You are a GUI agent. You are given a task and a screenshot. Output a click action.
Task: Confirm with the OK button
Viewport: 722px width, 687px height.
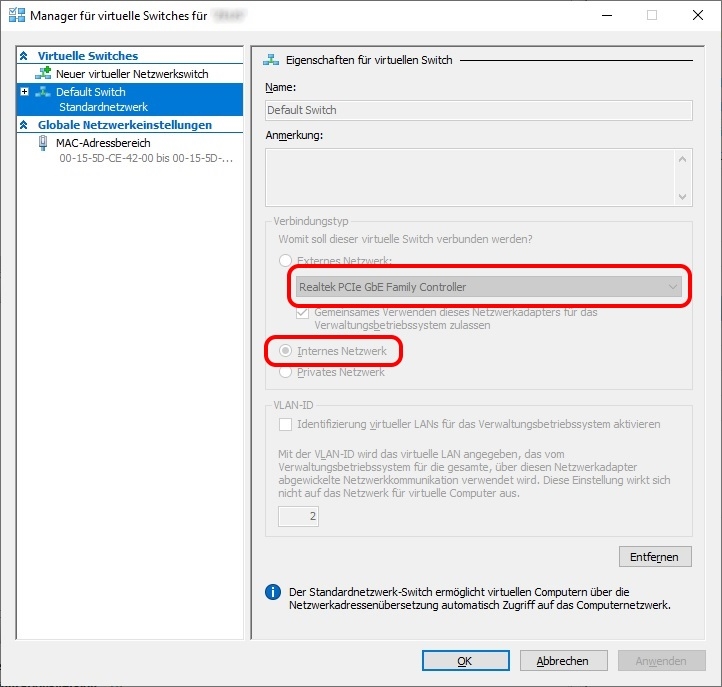[466, 661]
